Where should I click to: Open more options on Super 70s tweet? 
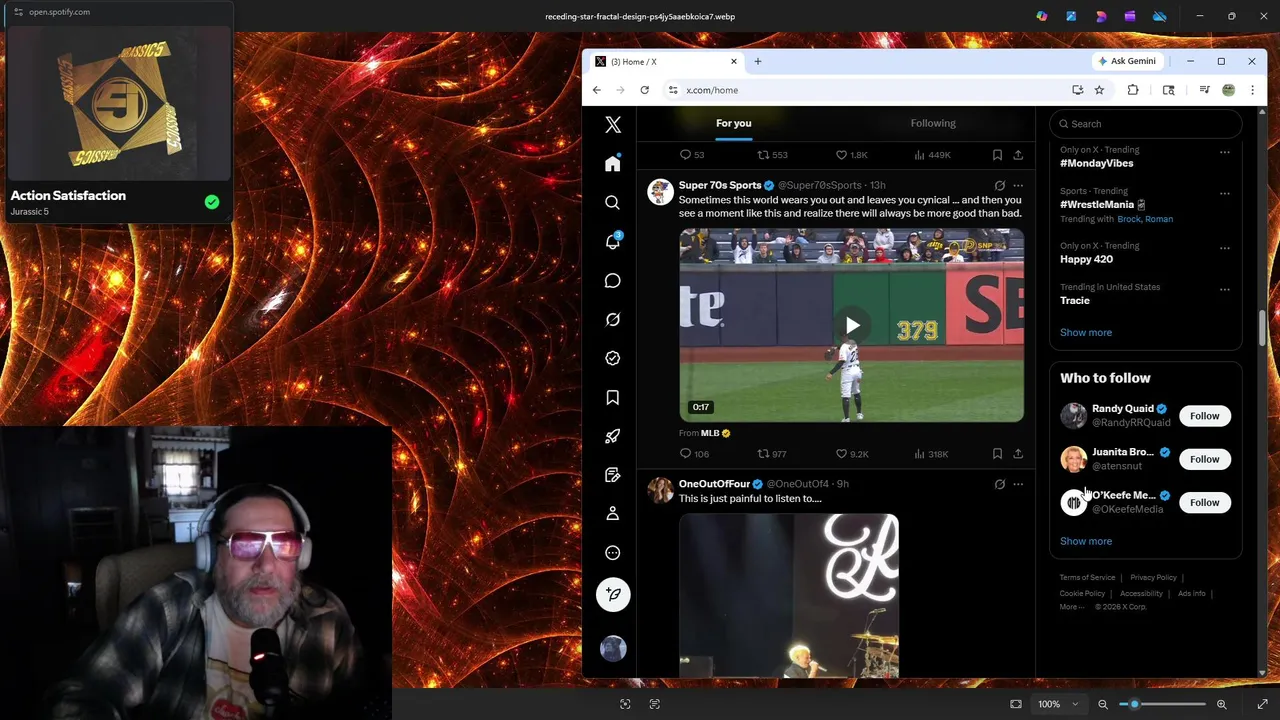pos(1018,185)
